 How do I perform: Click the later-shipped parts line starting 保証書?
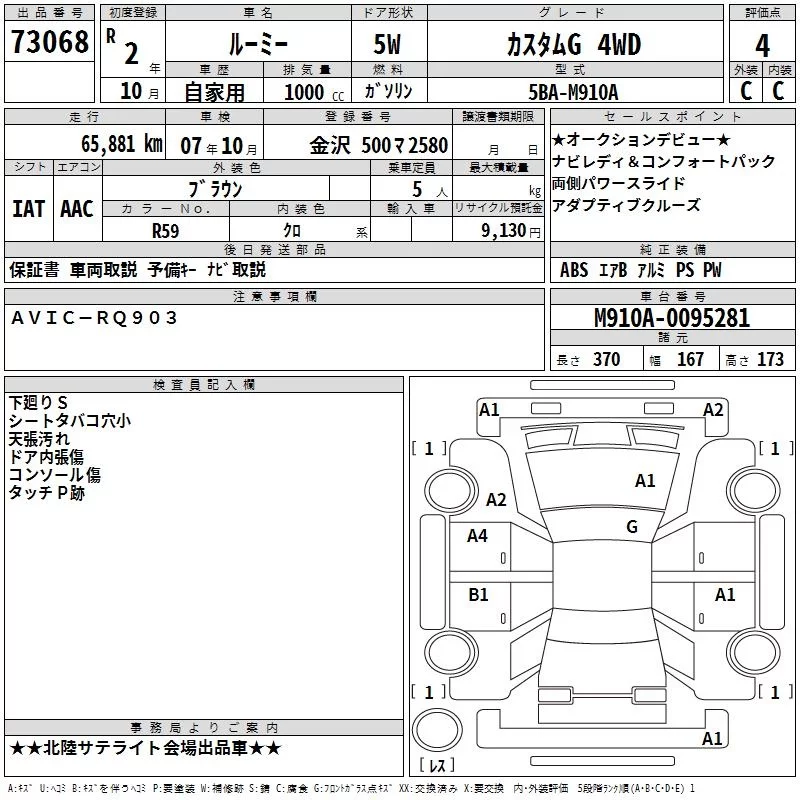pos(138,269)
